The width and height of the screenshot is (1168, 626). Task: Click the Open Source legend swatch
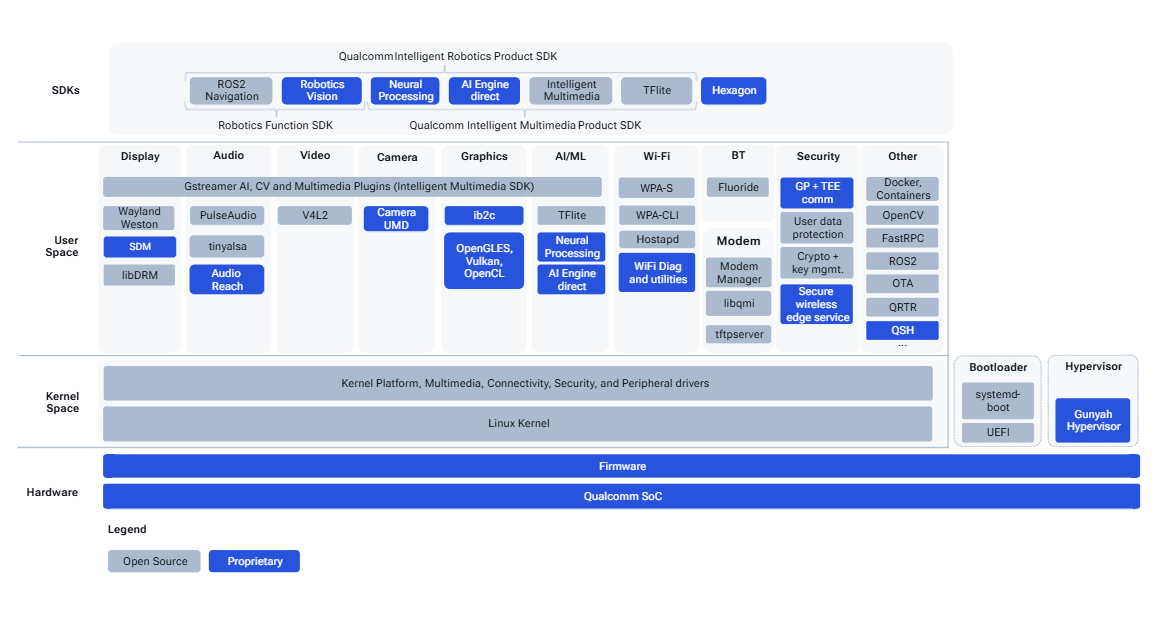tap(154, 561)
